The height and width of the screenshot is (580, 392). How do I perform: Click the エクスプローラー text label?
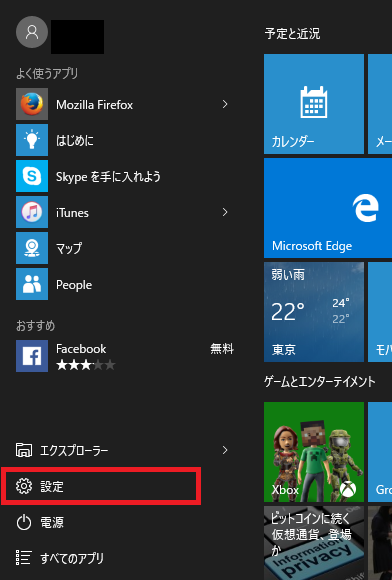point(74,451)
